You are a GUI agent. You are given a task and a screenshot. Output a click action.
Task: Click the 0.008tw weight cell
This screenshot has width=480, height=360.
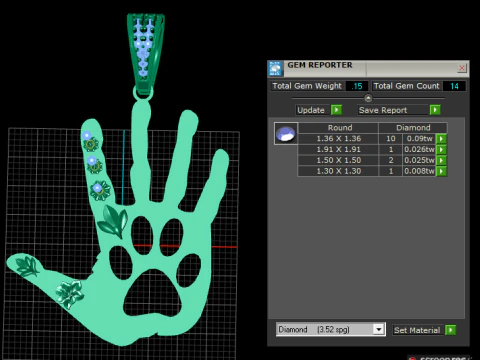click(419, 171)
